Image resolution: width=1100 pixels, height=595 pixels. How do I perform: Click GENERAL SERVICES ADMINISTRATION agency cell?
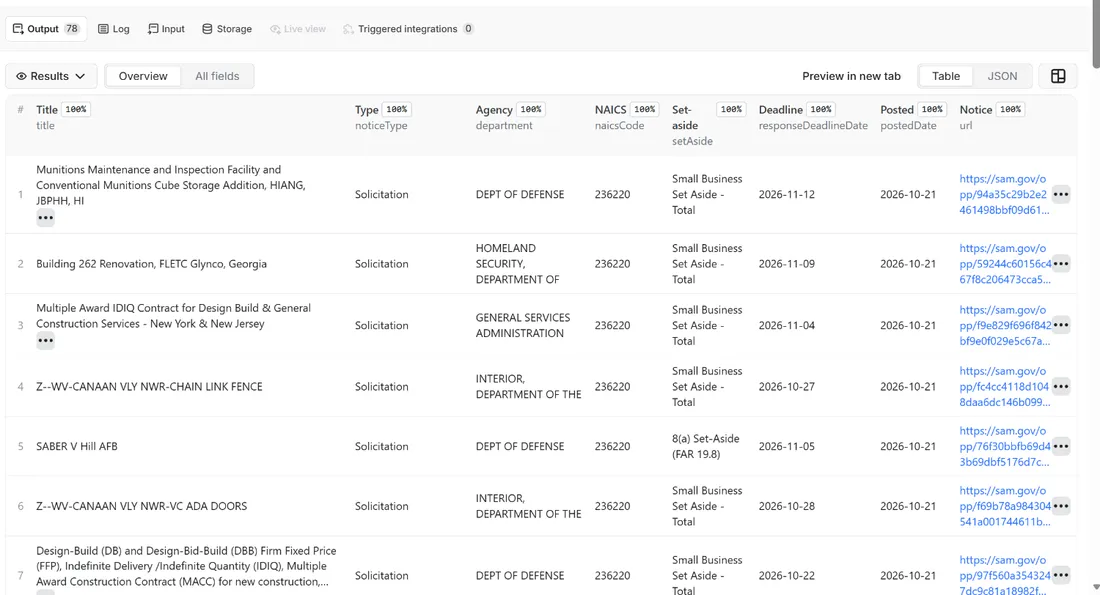coord(523,325)
